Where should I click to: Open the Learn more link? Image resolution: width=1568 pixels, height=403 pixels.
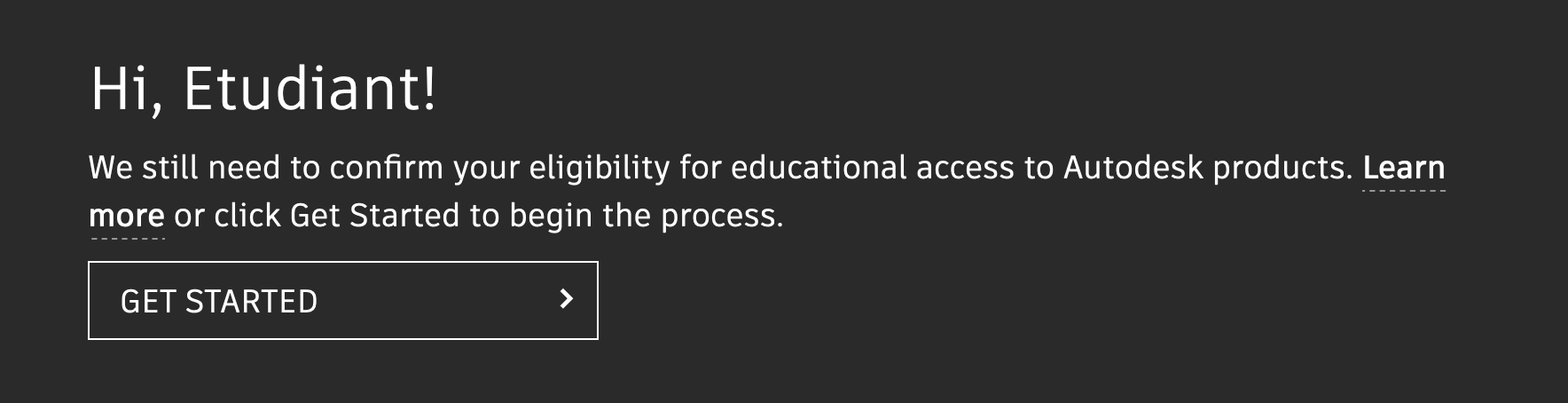tap(1403, 168)
